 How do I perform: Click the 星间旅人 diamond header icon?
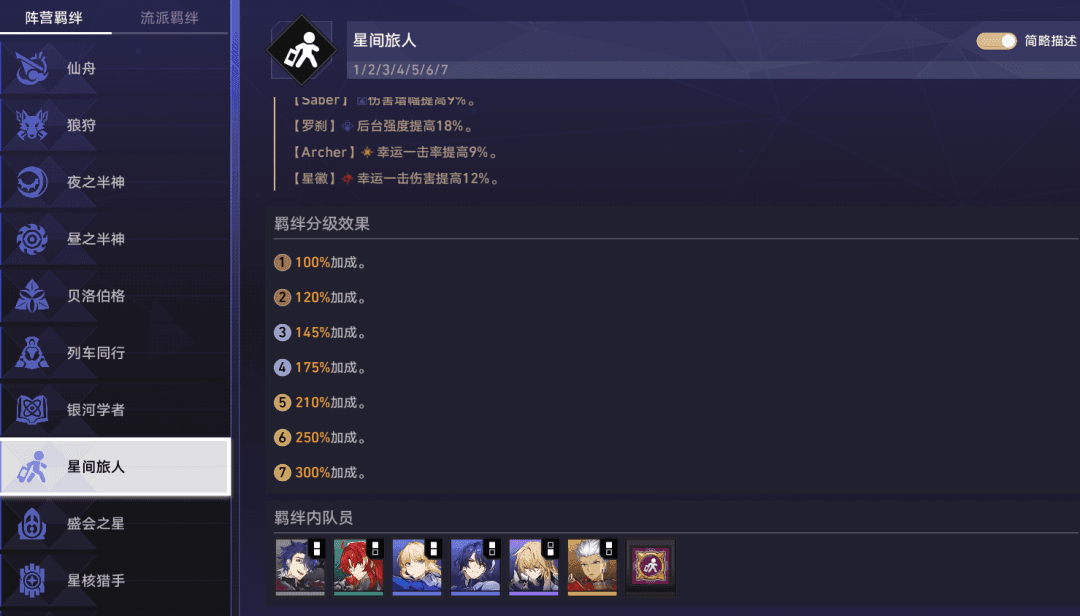tap(302, 50)
